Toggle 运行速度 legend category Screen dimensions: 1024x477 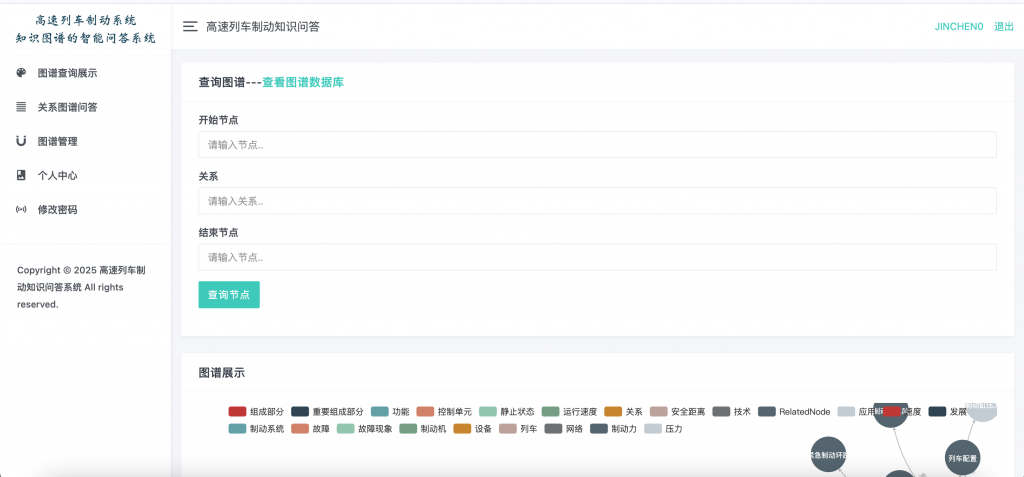coord(569,412)
